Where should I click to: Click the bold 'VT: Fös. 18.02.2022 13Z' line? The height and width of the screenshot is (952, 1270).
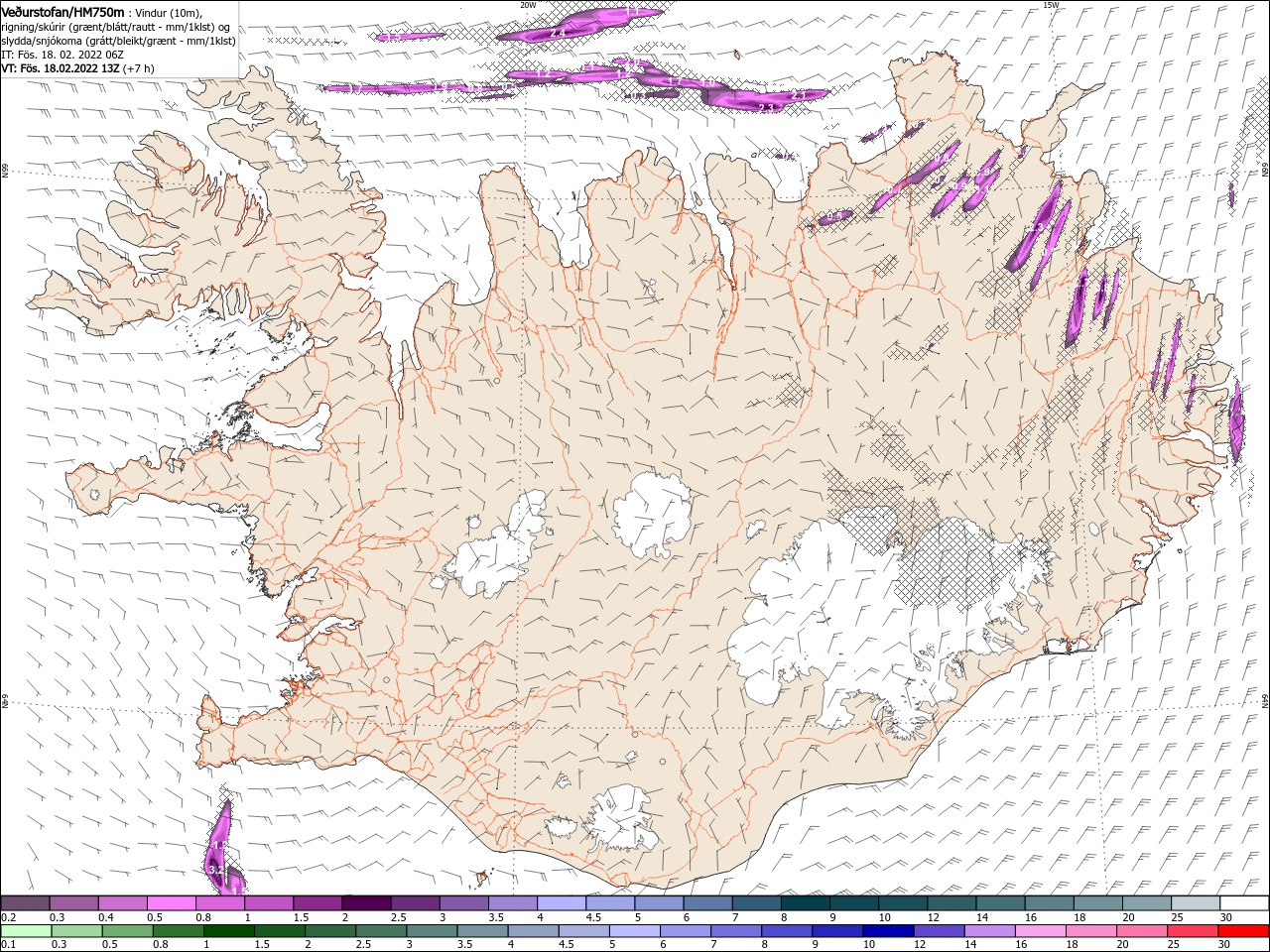61,68
